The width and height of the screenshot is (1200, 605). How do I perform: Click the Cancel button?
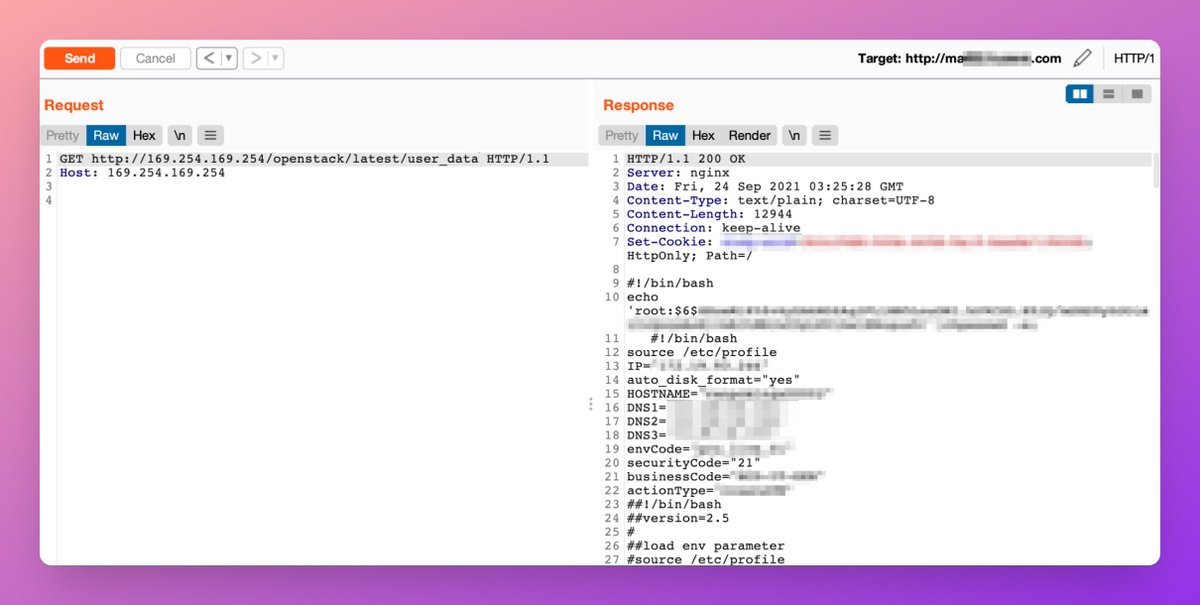pos(155,58)
